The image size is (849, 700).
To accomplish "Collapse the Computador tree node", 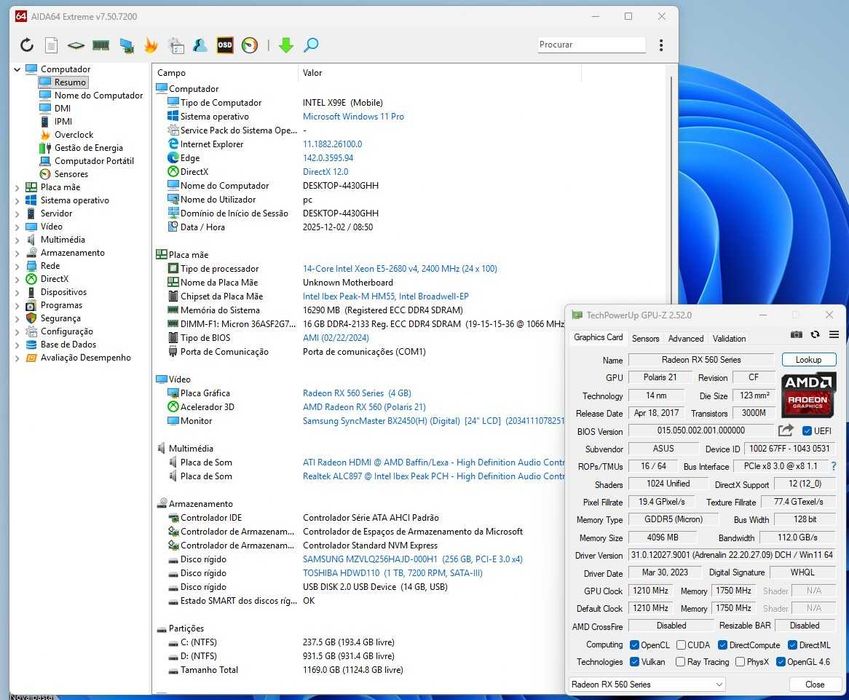I will point(17,69).
